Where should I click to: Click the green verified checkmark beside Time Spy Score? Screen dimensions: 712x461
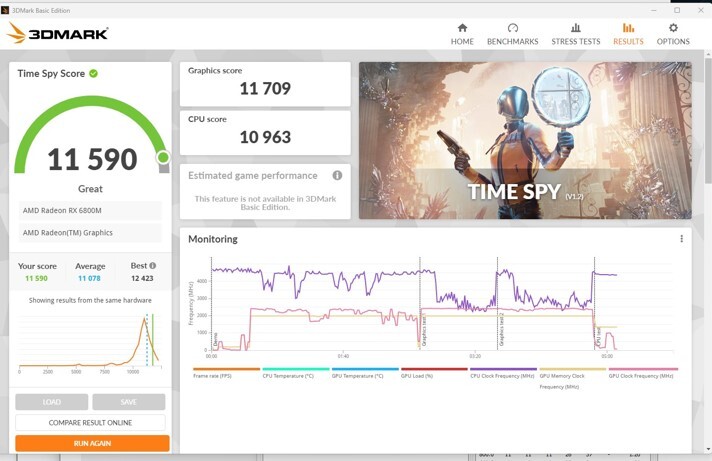point(94,73)
